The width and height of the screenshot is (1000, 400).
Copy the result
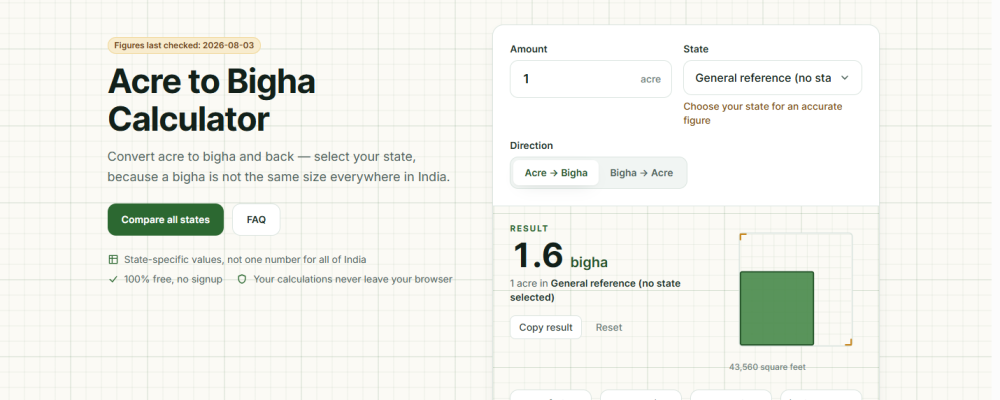pos(546,327)
